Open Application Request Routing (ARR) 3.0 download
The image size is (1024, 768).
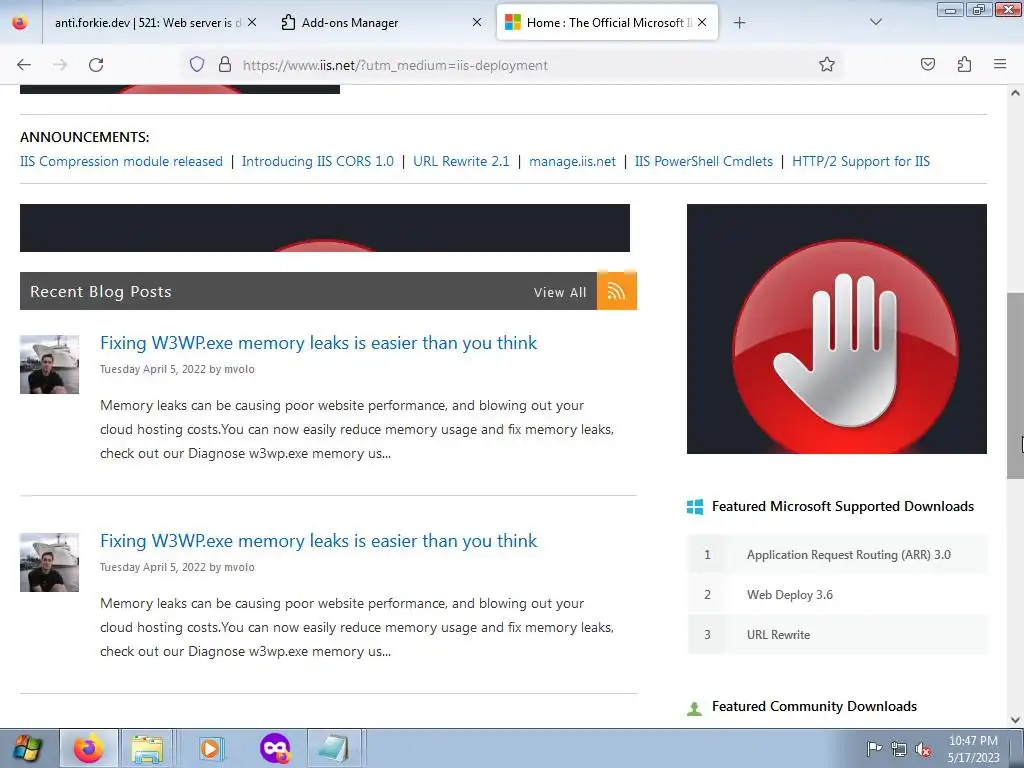[848, 554]
